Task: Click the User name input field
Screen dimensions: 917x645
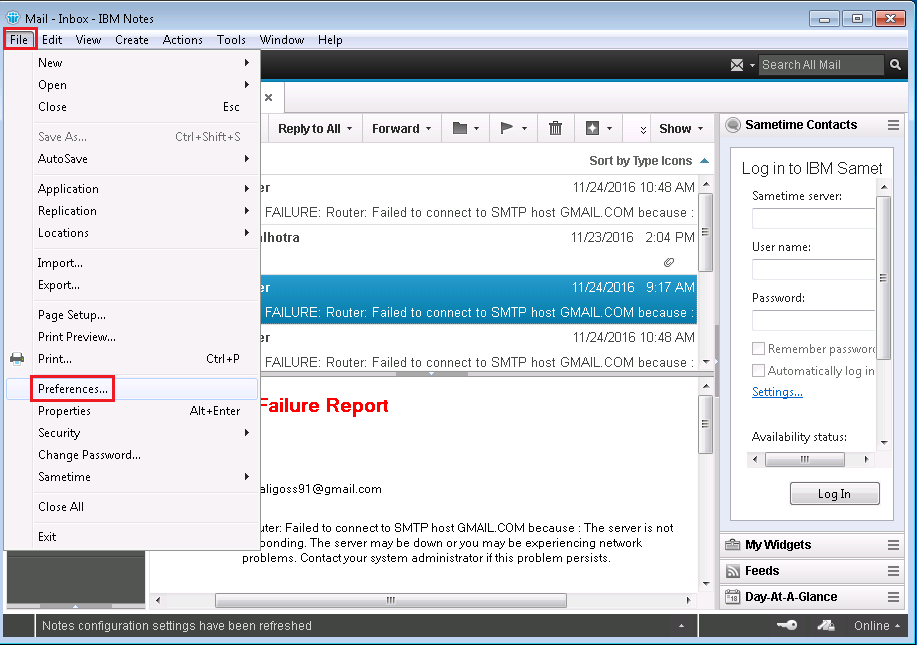Action: (x=813, y=270)
